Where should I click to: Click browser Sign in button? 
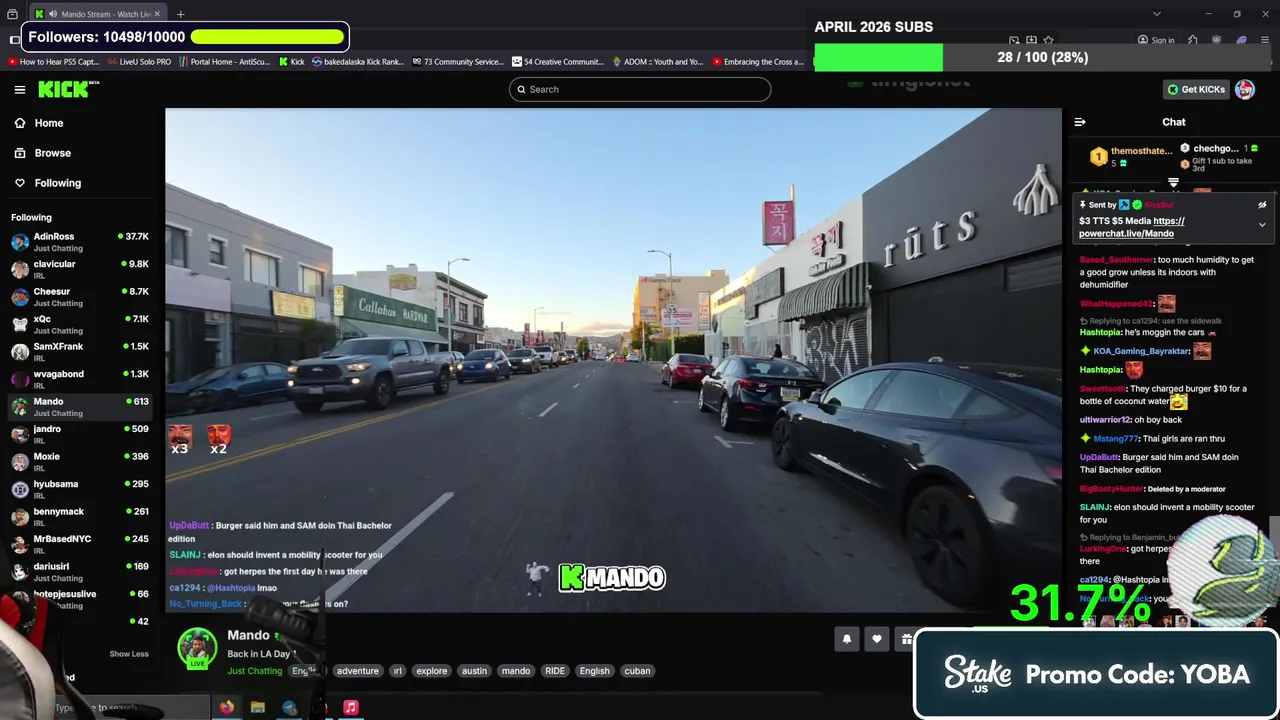1156,40
